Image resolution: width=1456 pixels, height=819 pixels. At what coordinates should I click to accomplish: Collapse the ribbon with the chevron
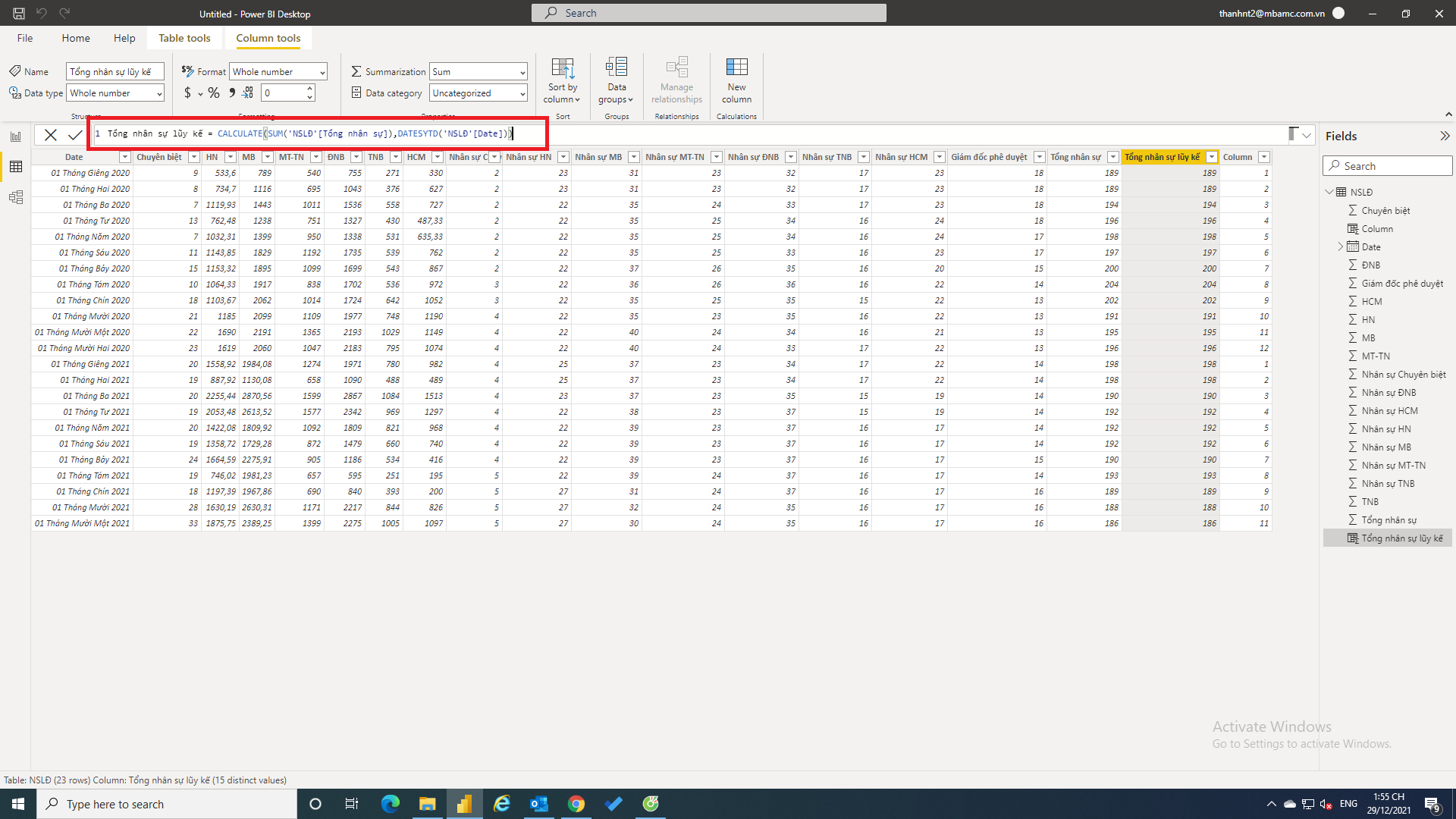coord(1449,114)
